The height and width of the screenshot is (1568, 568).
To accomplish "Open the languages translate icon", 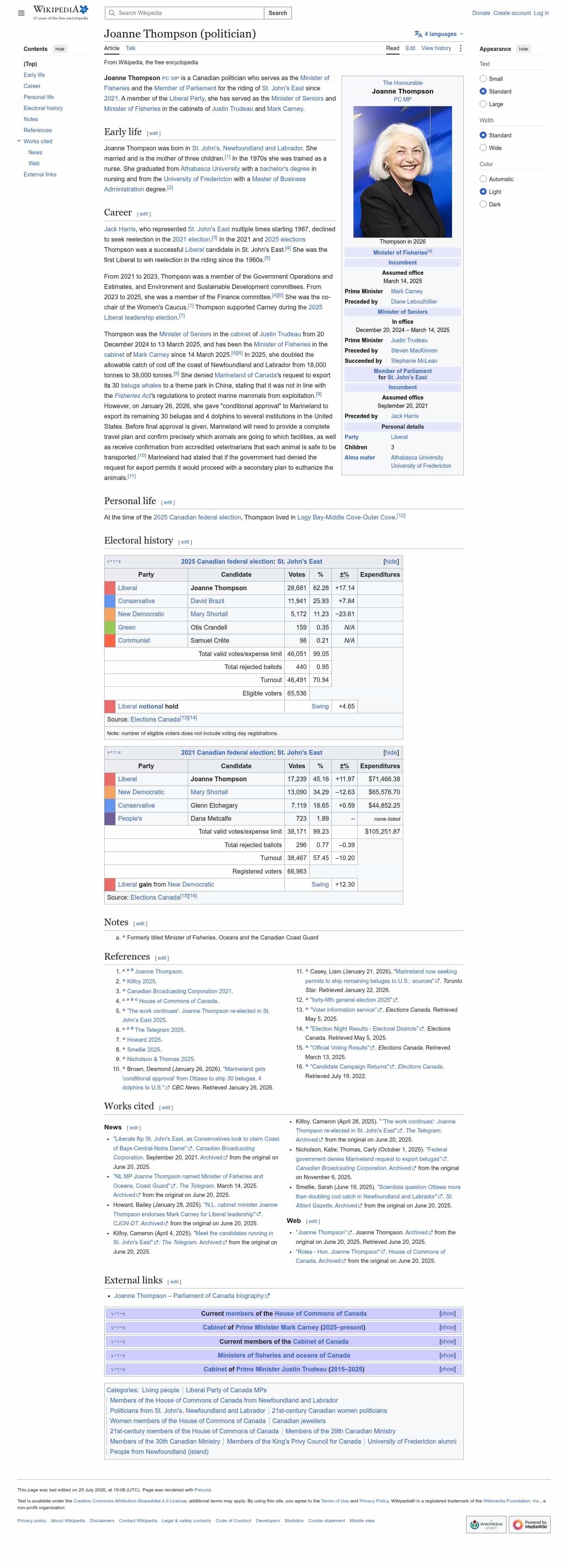I will click(418, 34).
